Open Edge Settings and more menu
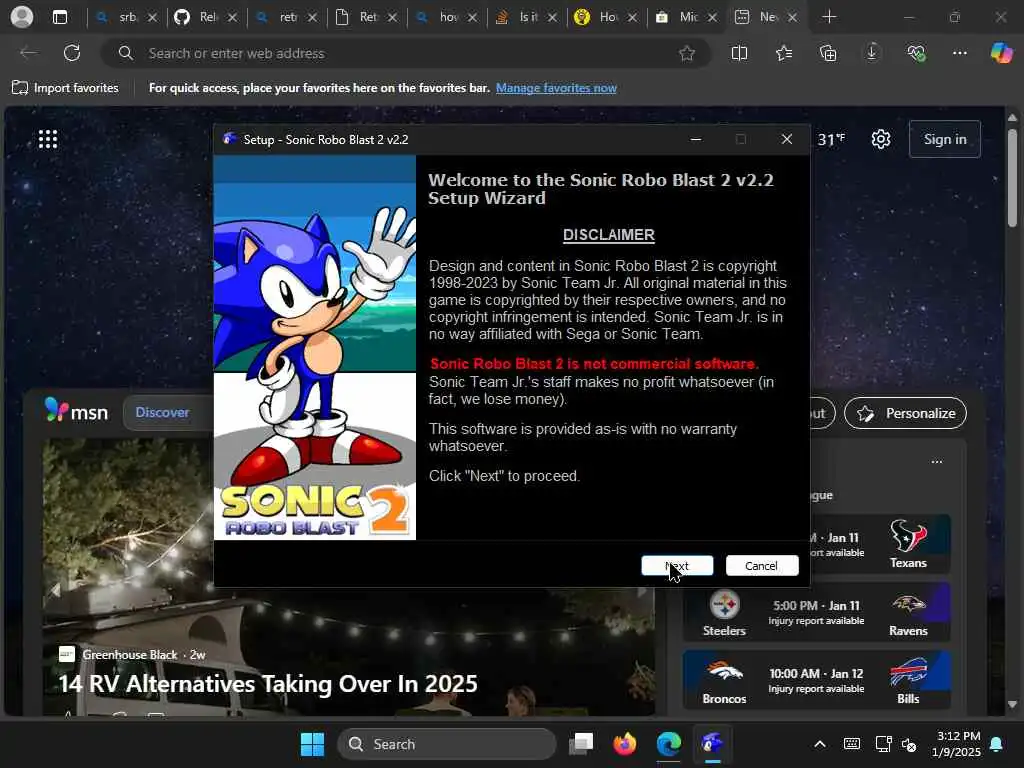This screenshot has height=768, width=1024. (x=959, y=53)
